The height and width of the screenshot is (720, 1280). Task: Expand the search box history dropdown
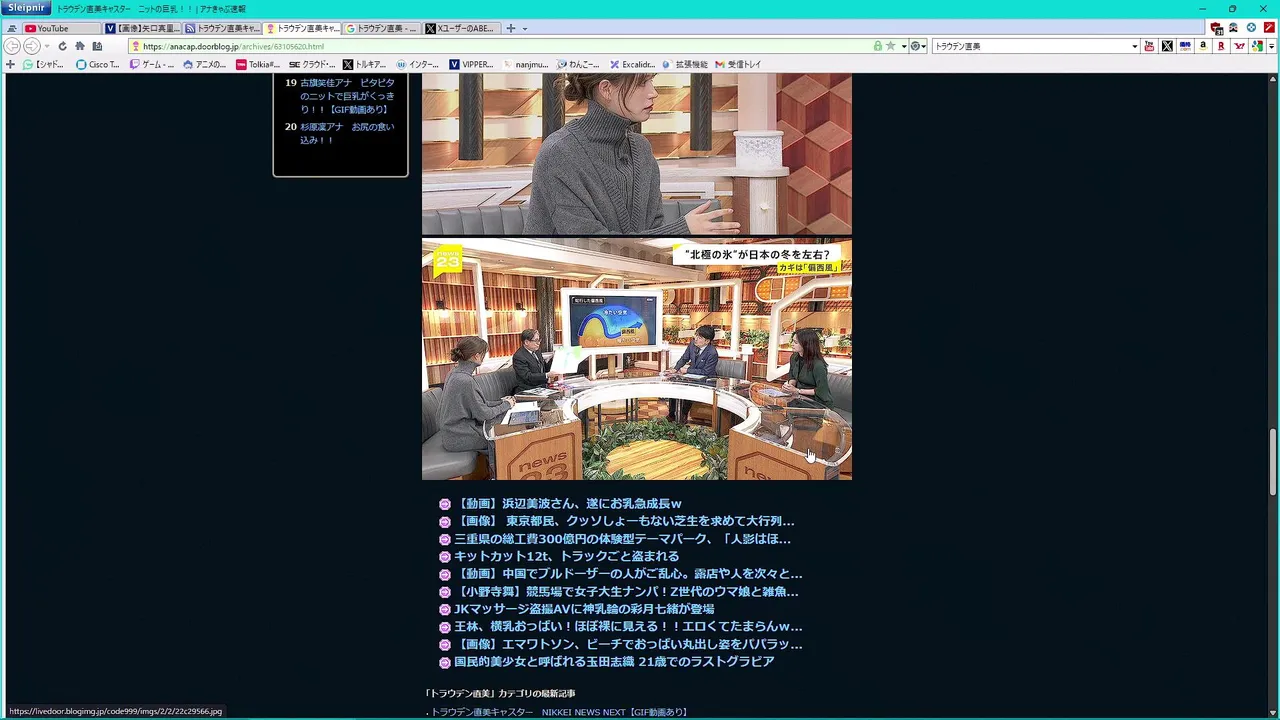[1134, 46]
